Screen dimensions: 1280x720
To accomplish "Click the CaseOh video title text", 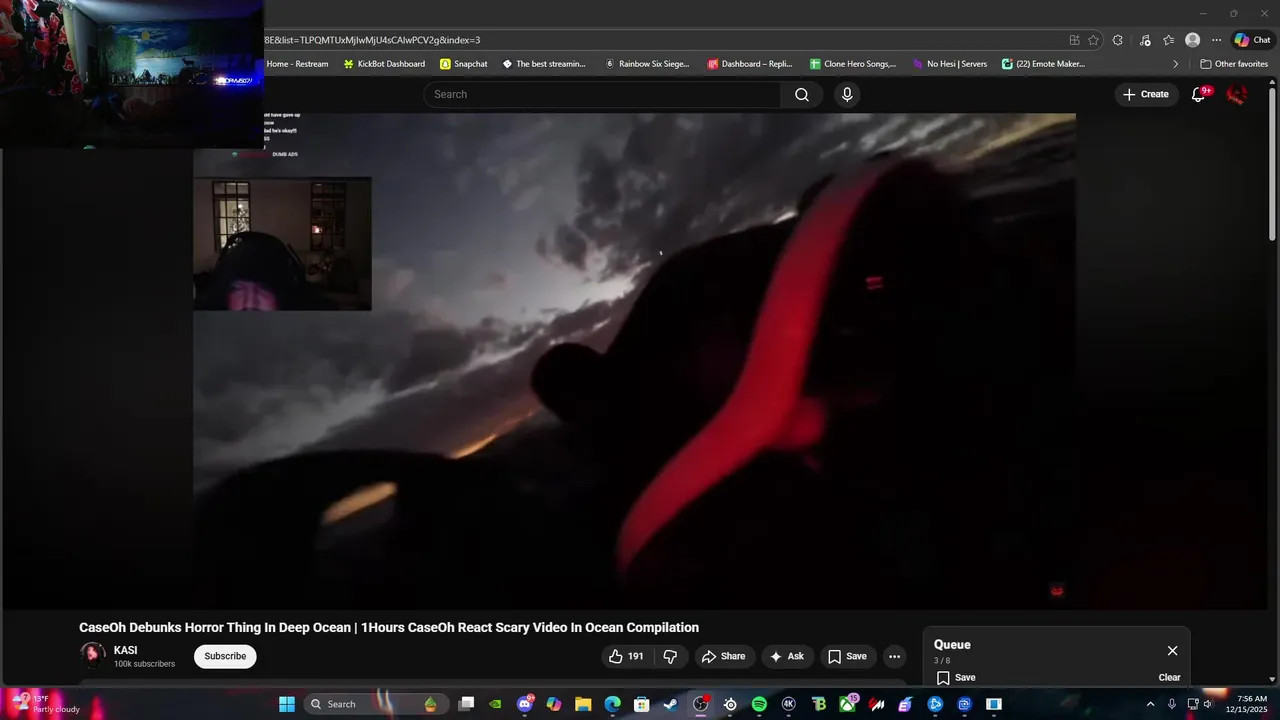I will (389, 627).
